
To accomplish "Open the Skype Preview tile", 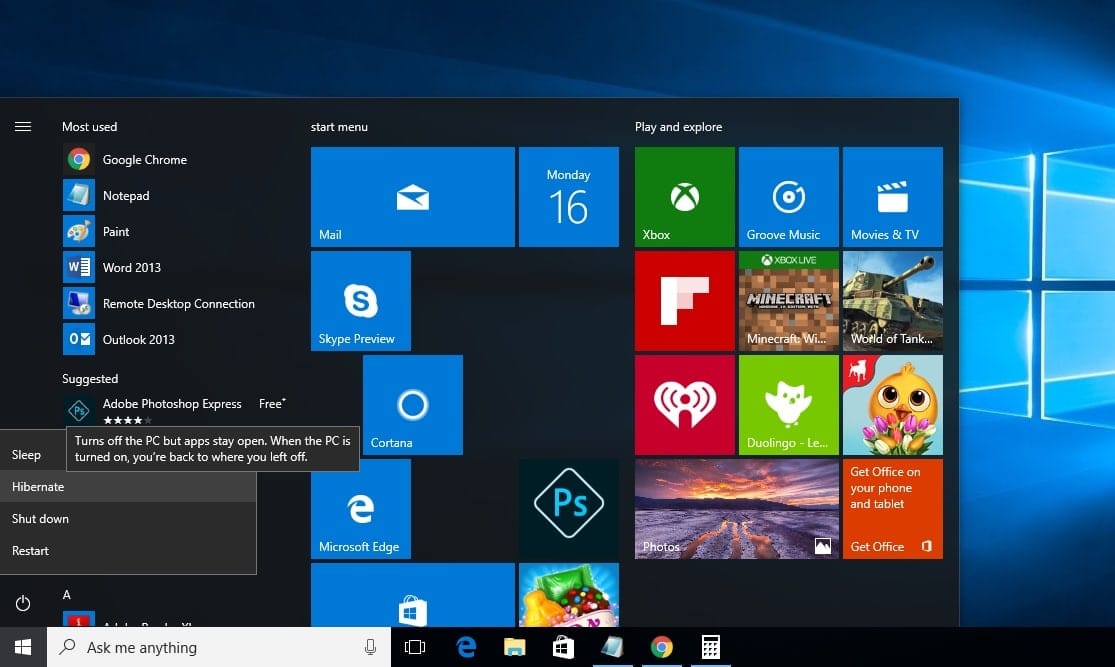I will point(361,301).
